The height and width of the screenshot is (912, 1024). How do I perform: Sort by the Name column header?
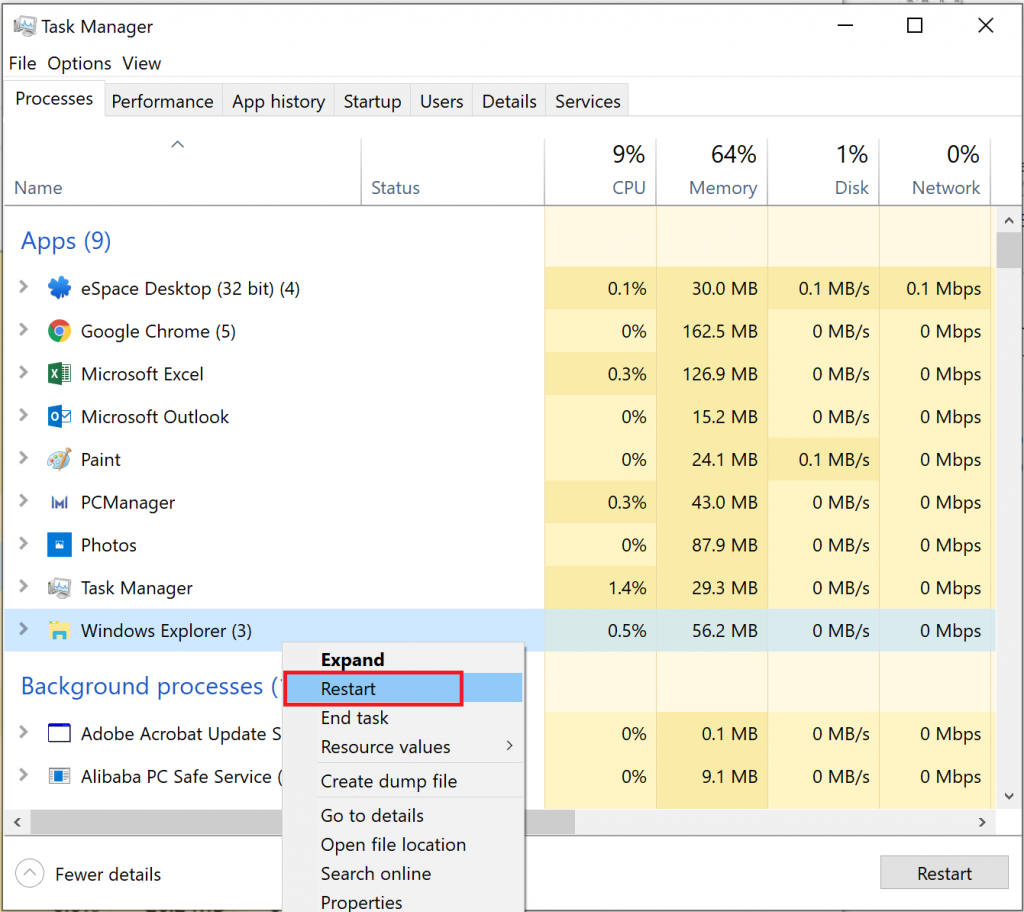click(x=183, y=171)
